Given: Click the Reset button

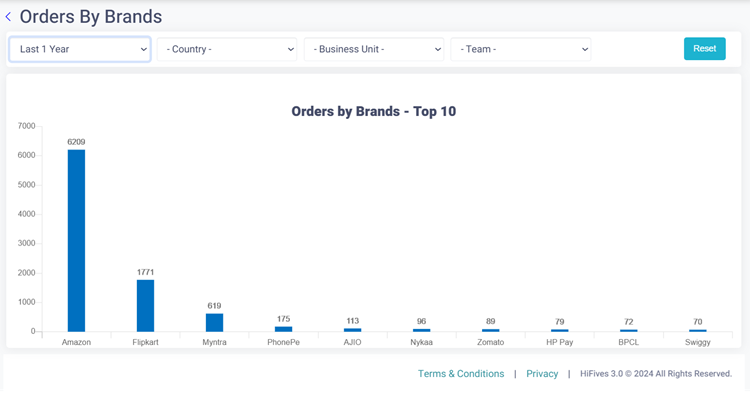Looking at the screenshot, I should [705, 49].
